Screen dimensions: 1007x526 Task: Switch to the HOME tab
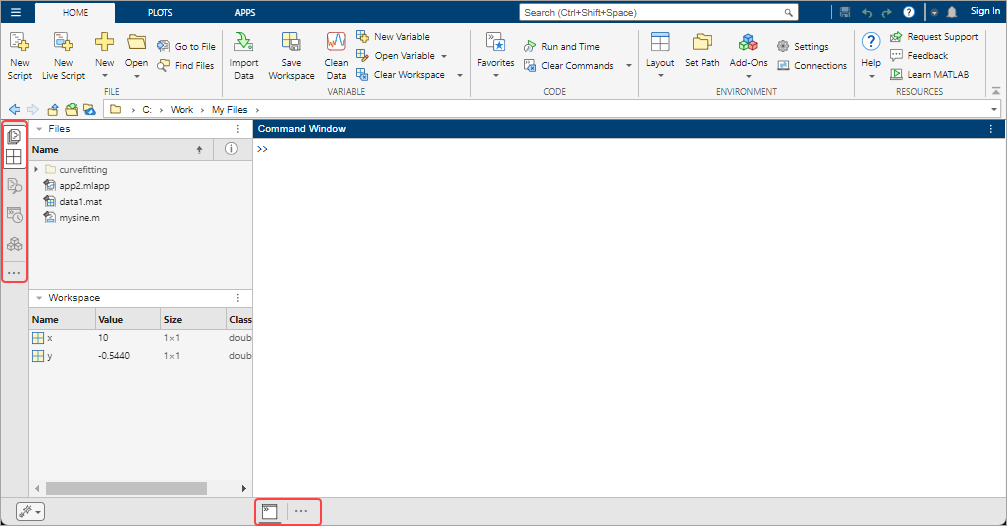pos(75,12)
